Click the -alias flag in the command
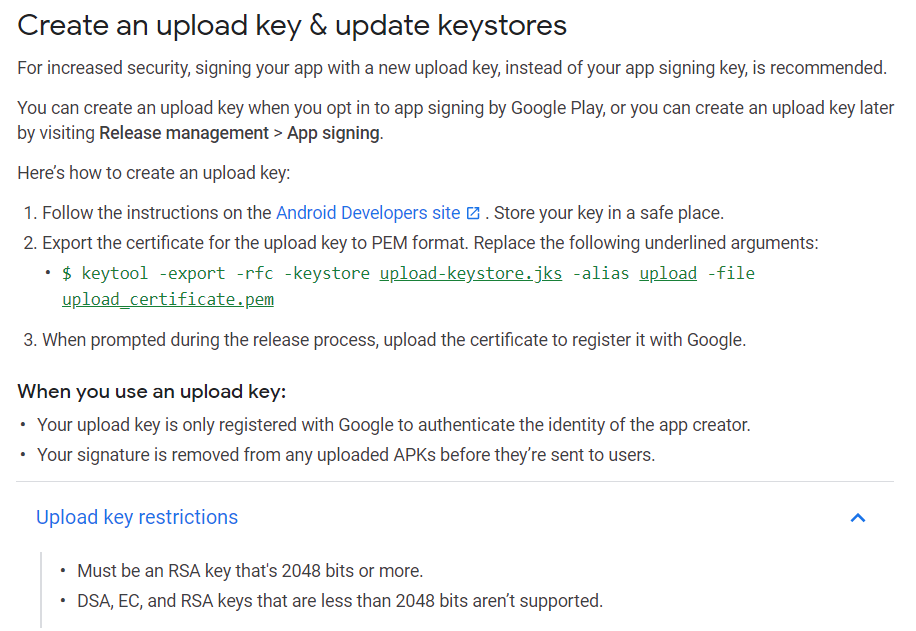916x631 pixels. click(601, 273)
